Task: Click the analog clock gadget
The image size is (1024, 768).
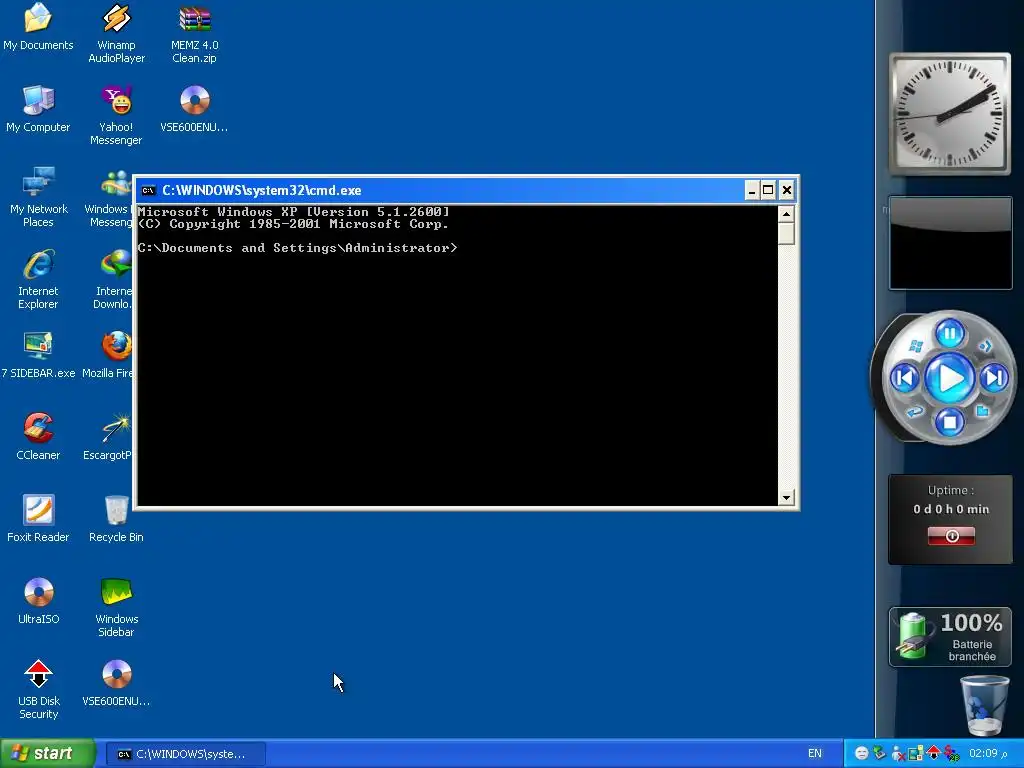Action: 950,114
